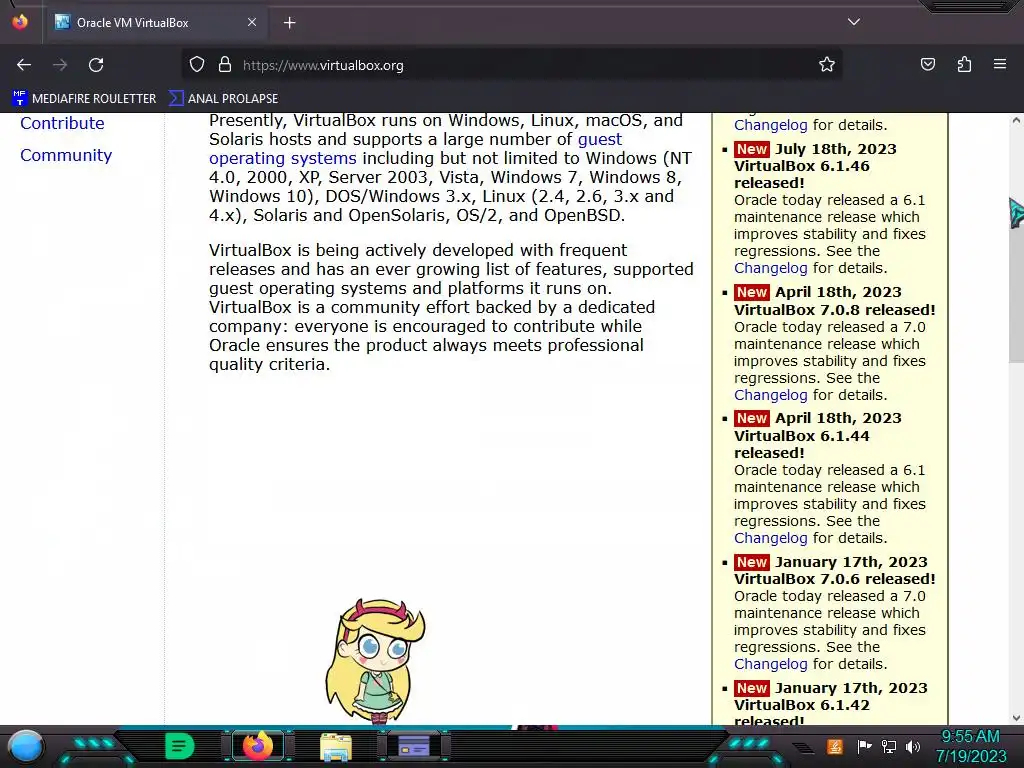Click 'VirtualBox 7.0.6 released!' heading

835,579
